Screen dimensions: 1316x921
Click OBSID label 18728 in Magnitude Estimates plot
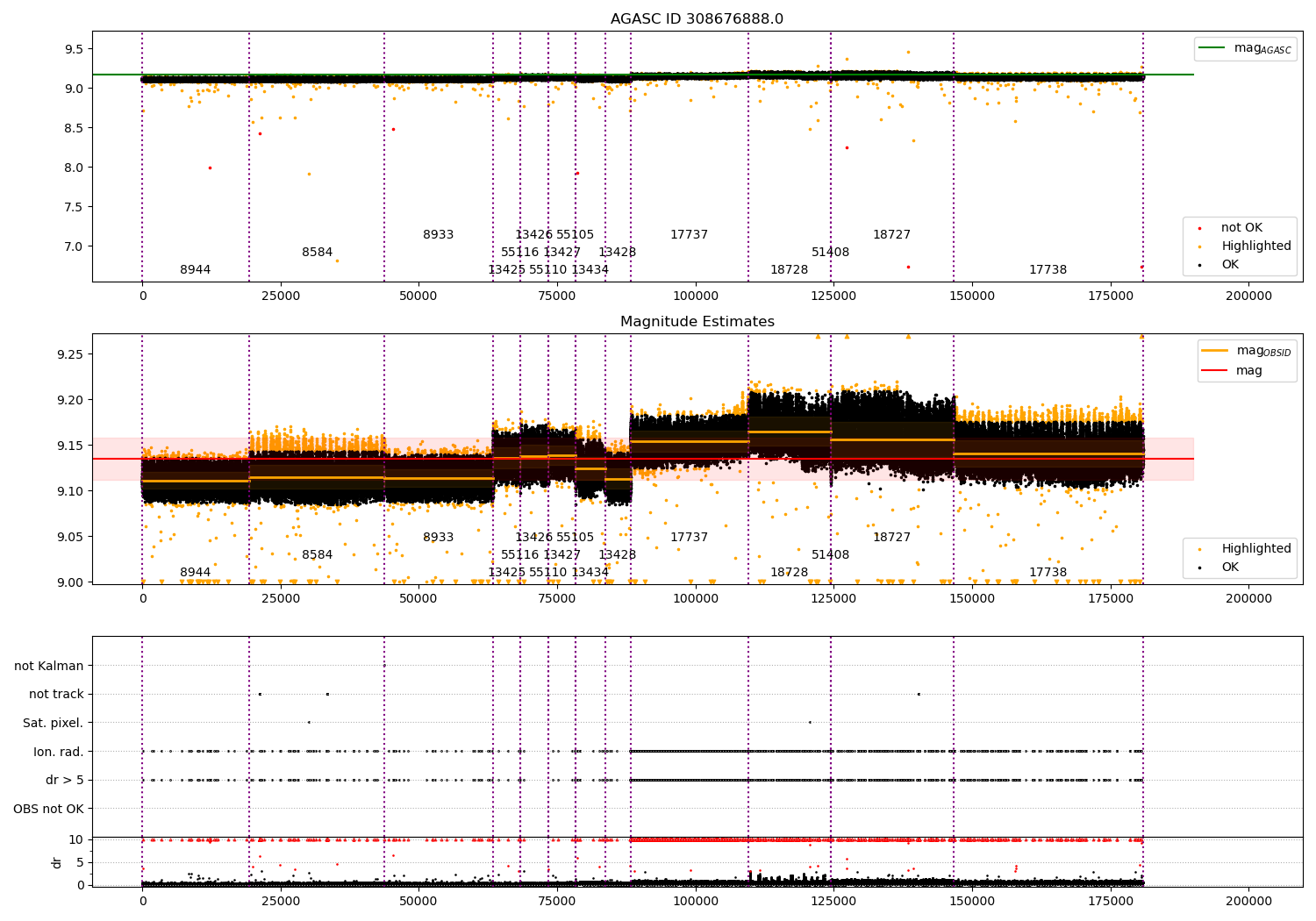[x=789, y=573]
